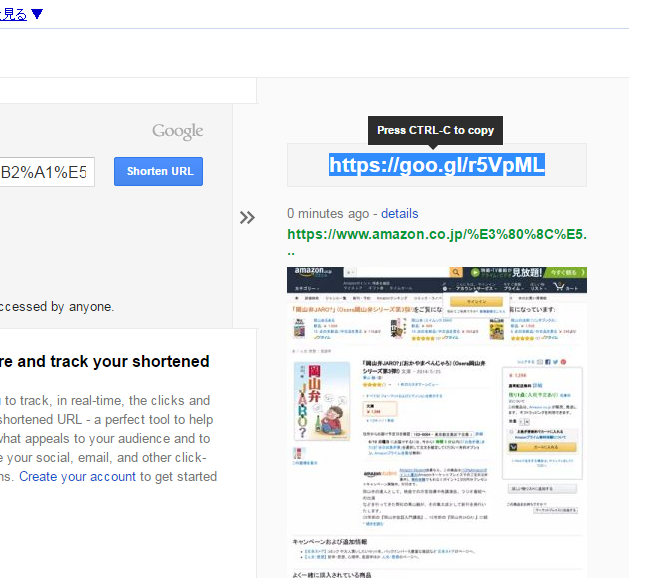Click the Amazon page preview thumbnail
This screenshot has width=662, height=578.
pos(437,422)
